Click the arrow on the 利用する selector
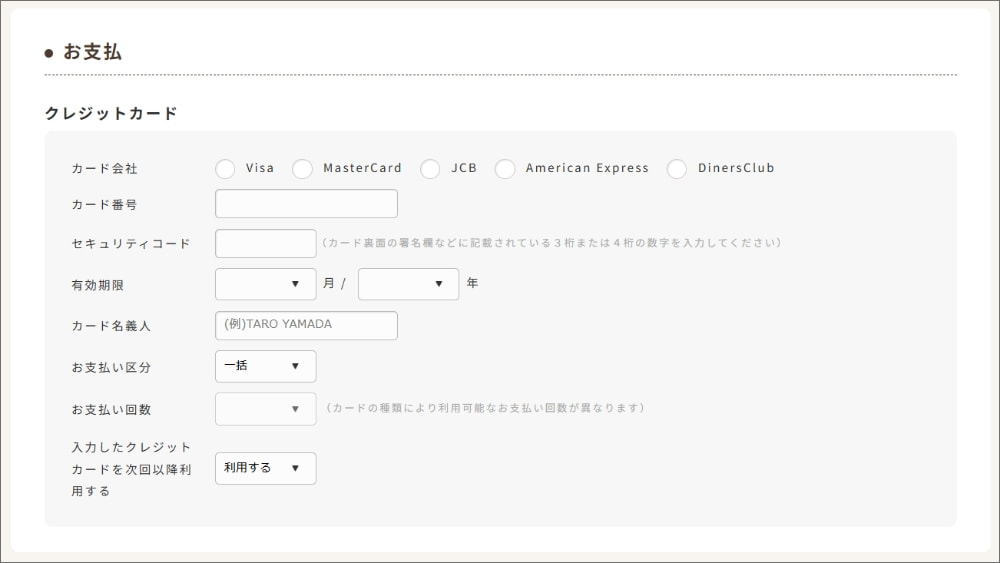This screenshot has width=1000, height=563. (295, 468)
